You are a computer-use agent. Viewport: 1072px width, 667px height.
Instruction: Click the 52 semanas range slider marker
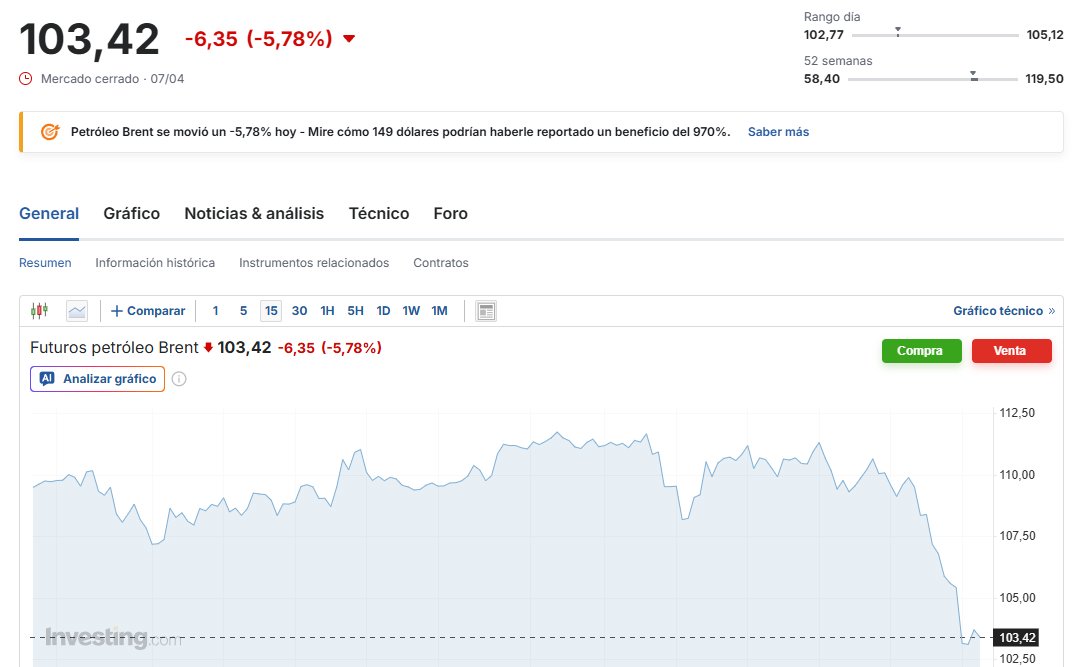[974, 76]
